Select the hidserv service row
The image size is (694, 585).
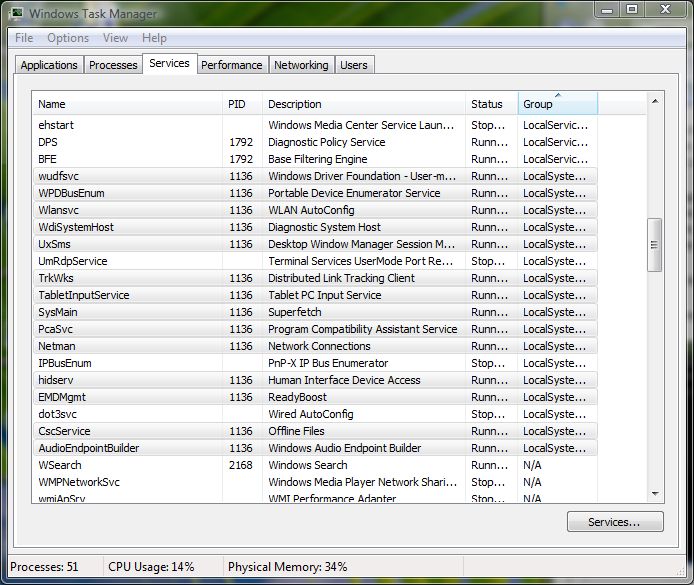tap(315, 380)
